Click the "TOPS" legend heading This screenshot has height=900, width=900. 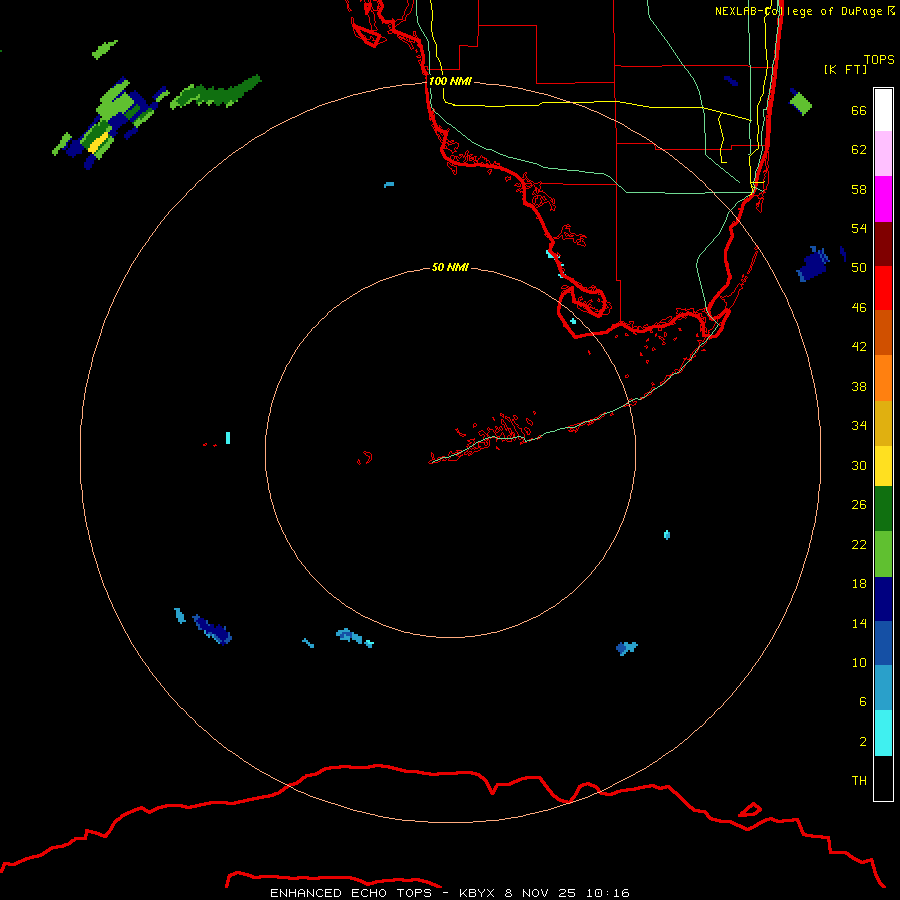coord(879,59)
